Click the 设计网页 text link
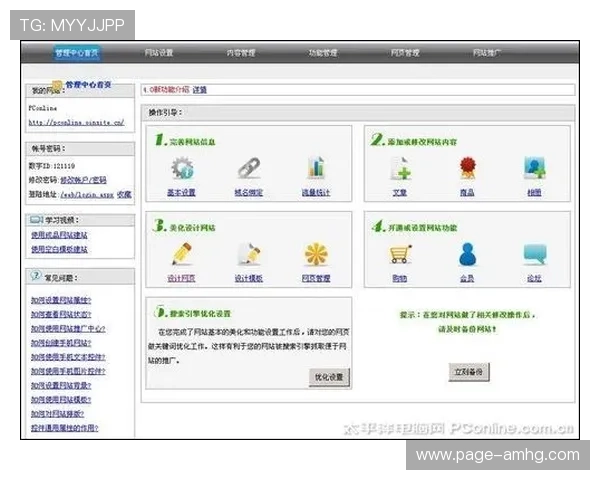 click(182, 278)
